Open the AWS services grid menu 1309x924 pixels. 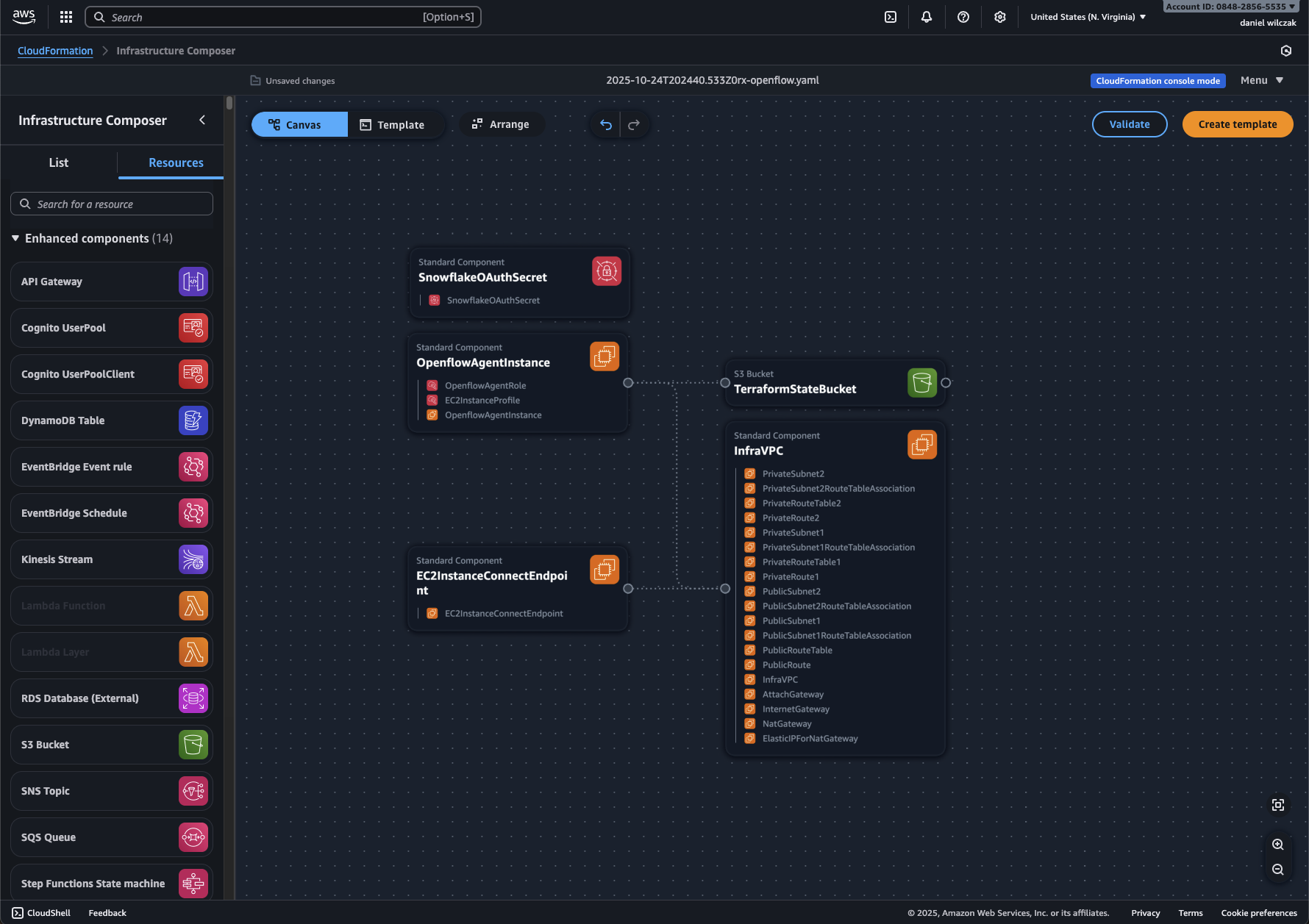tap(66, 17)
